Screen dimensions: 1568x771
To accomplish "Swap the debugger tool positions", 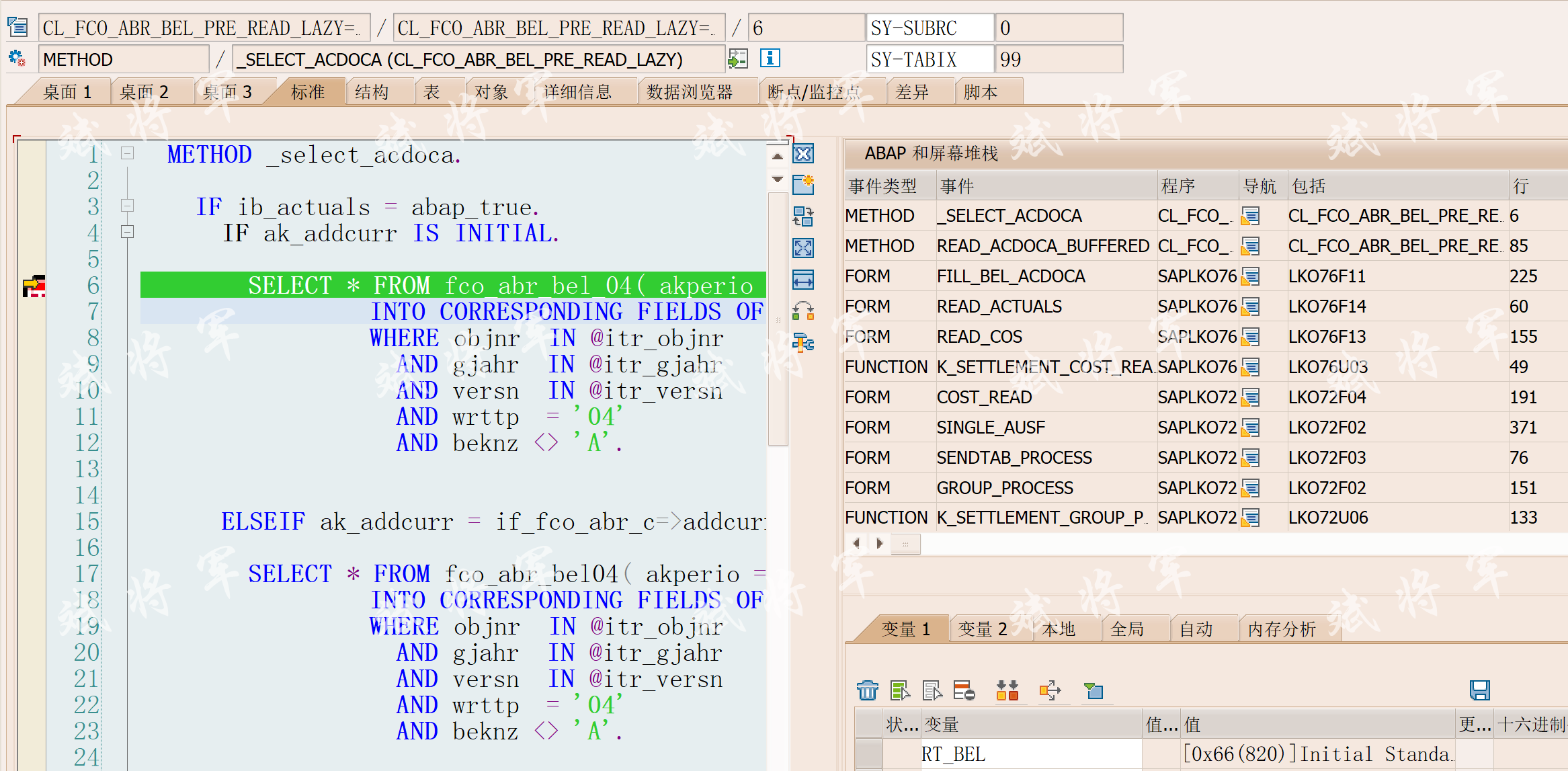I will point(804,216).
